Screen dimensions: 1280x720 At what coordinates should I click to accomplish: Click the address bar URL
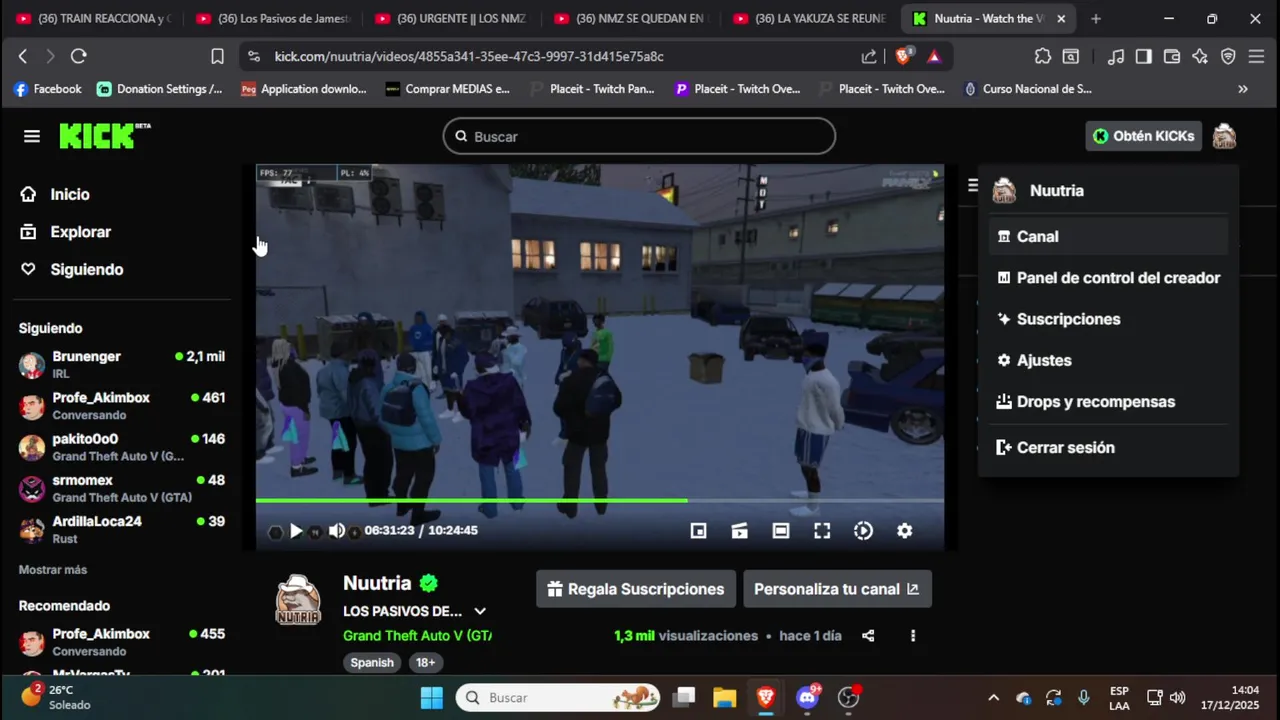[x=469, y=56]
